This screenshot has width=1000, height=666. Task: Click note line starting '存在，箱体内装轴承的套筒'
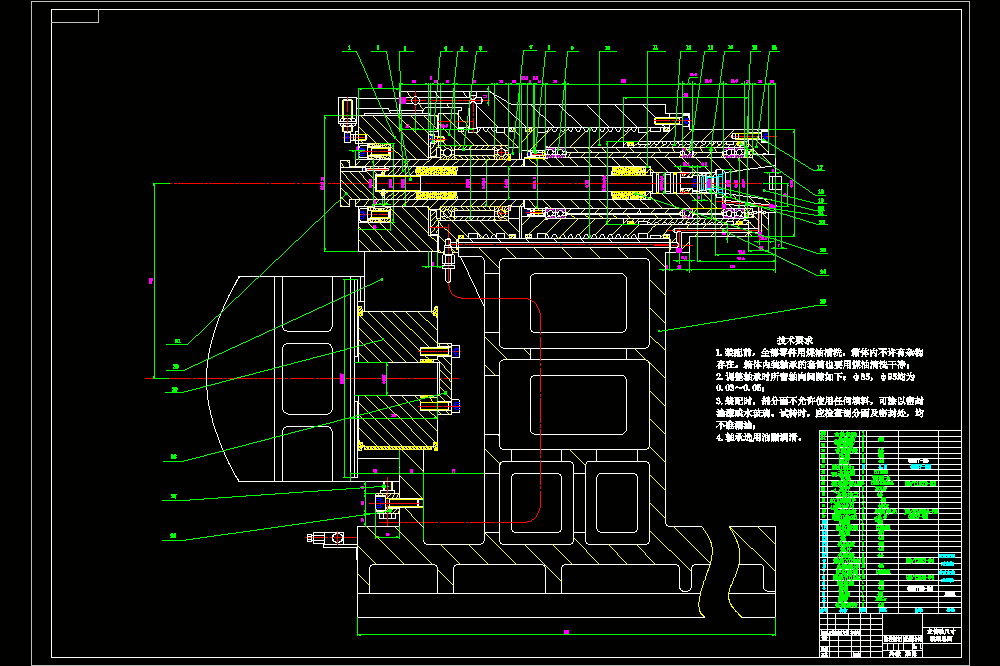coord(811,365)
